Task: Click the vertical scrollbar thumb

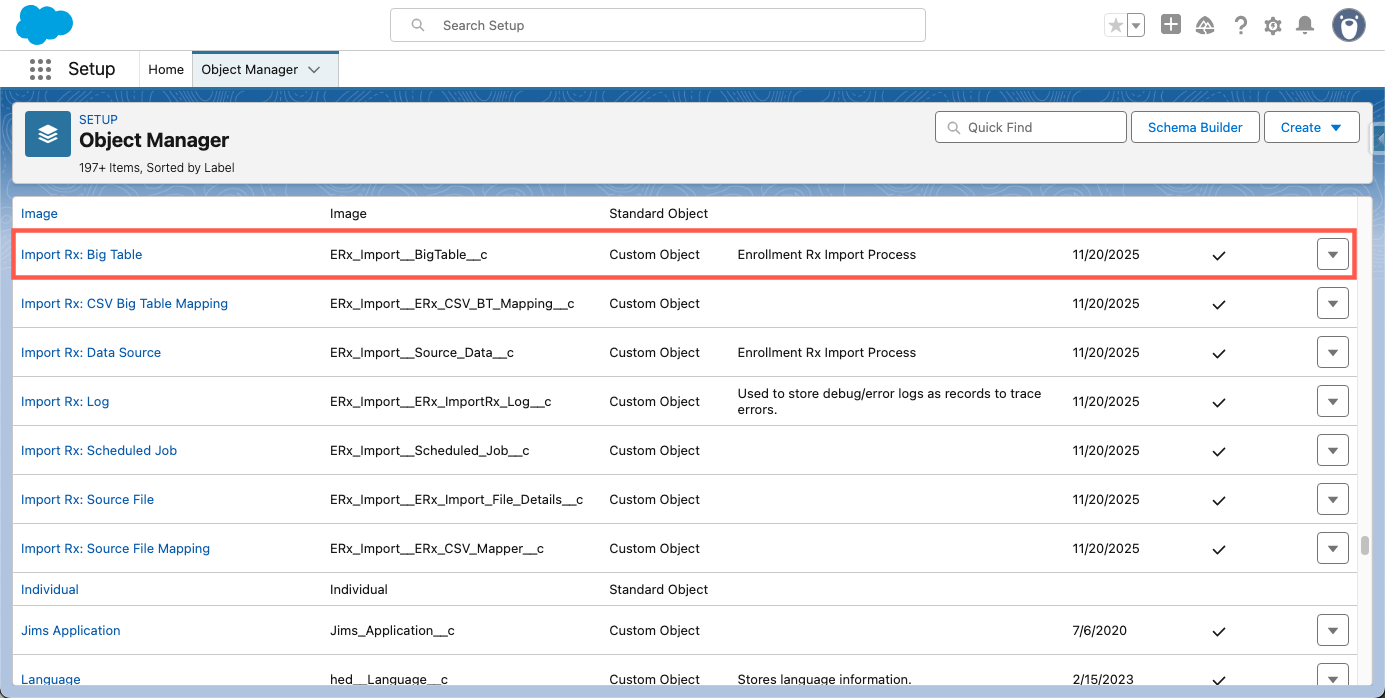Action: pyautogui.click(x=1365, y=546)
